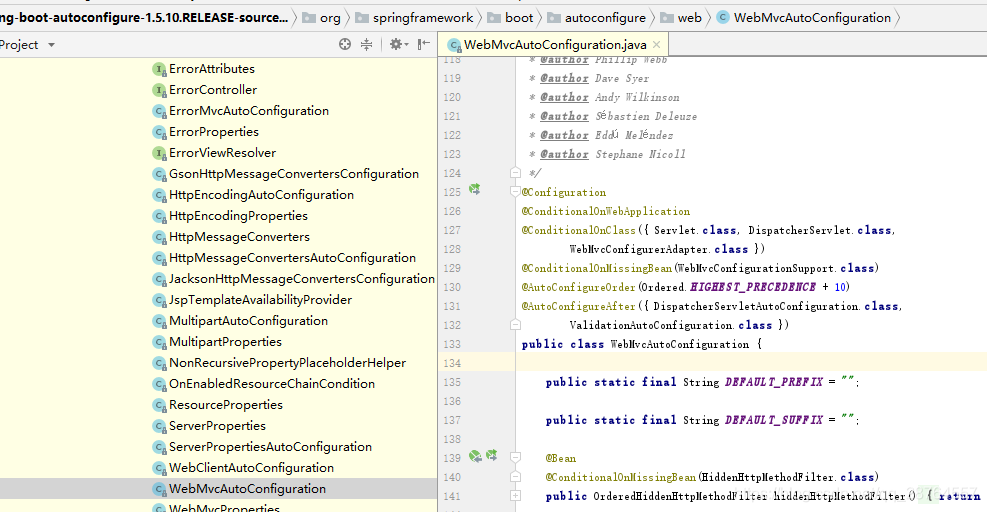
Task: Select ResourceProperties in the tree
Action: pyautogui.click(x=225, y=404)
